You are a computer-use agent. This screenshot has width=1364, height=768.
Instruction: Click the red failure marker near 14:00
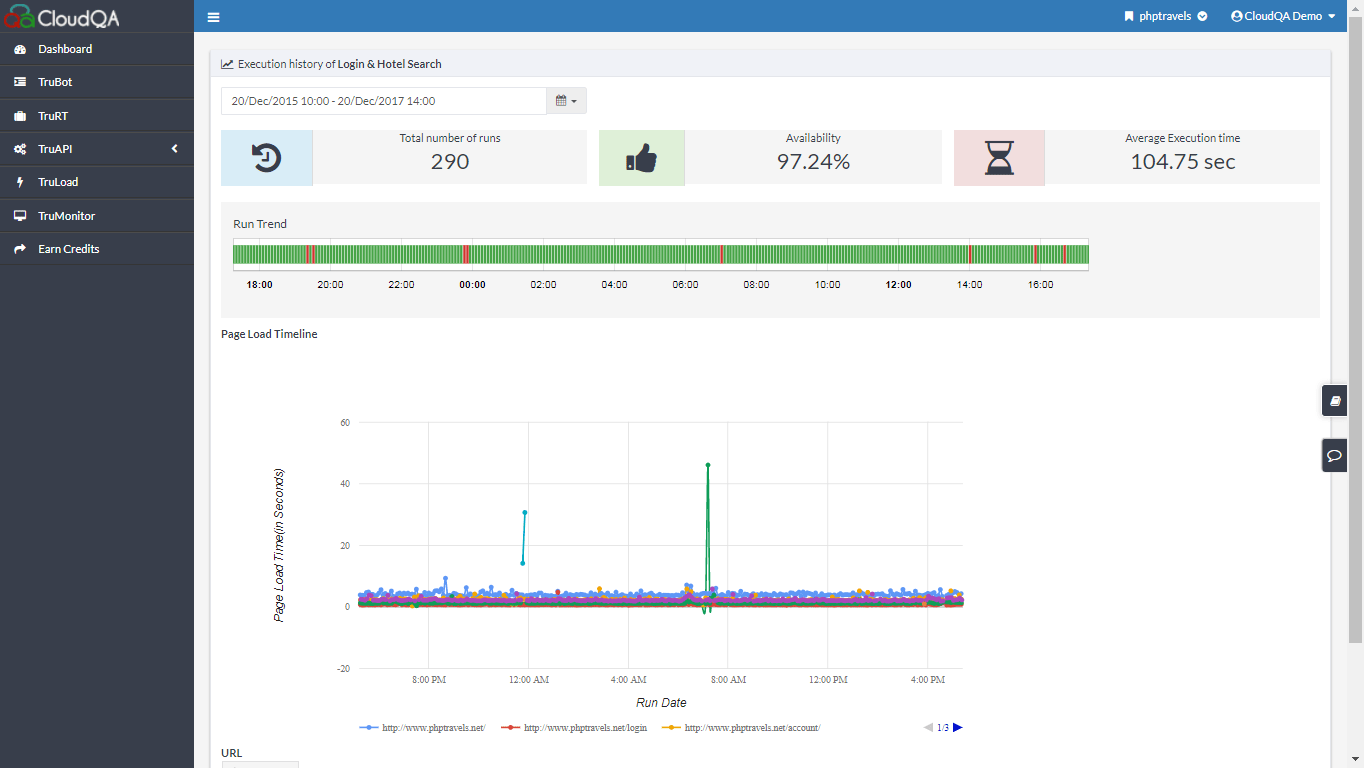970,254
